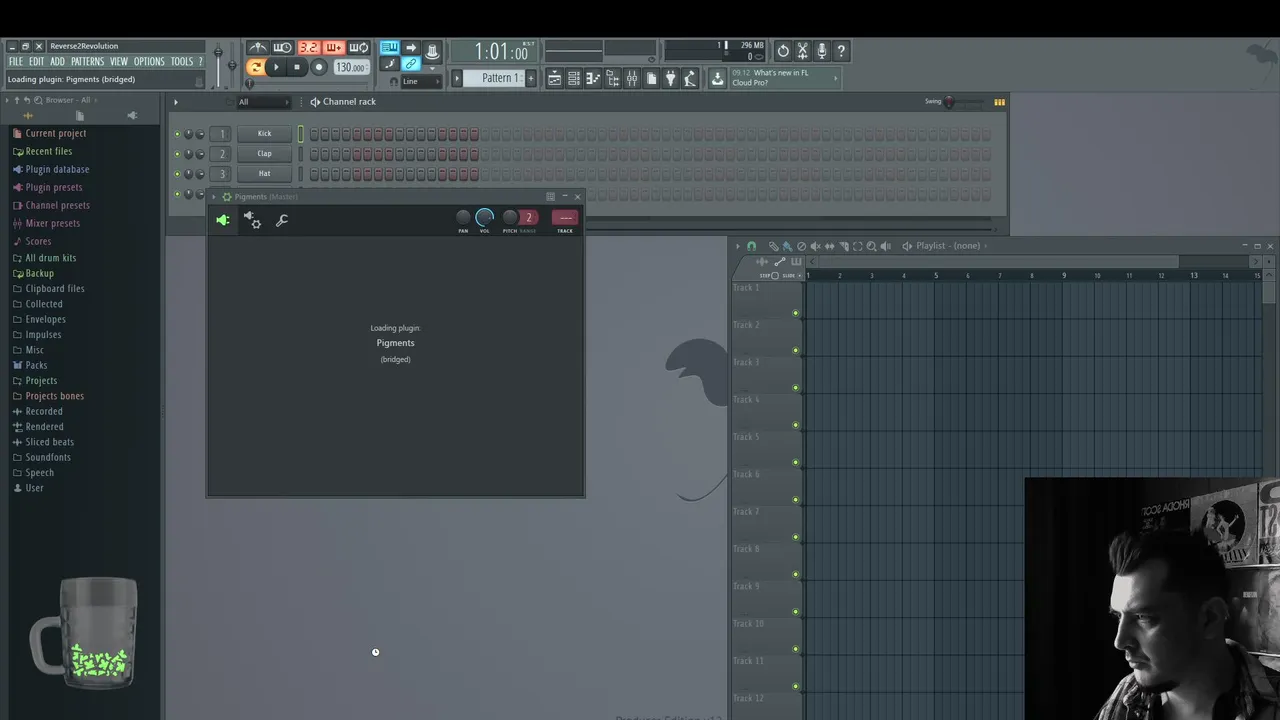The image size is (1280, 720).
Task: Click the graph editor icon in channel rack
Action: click(x=999, y=102)
